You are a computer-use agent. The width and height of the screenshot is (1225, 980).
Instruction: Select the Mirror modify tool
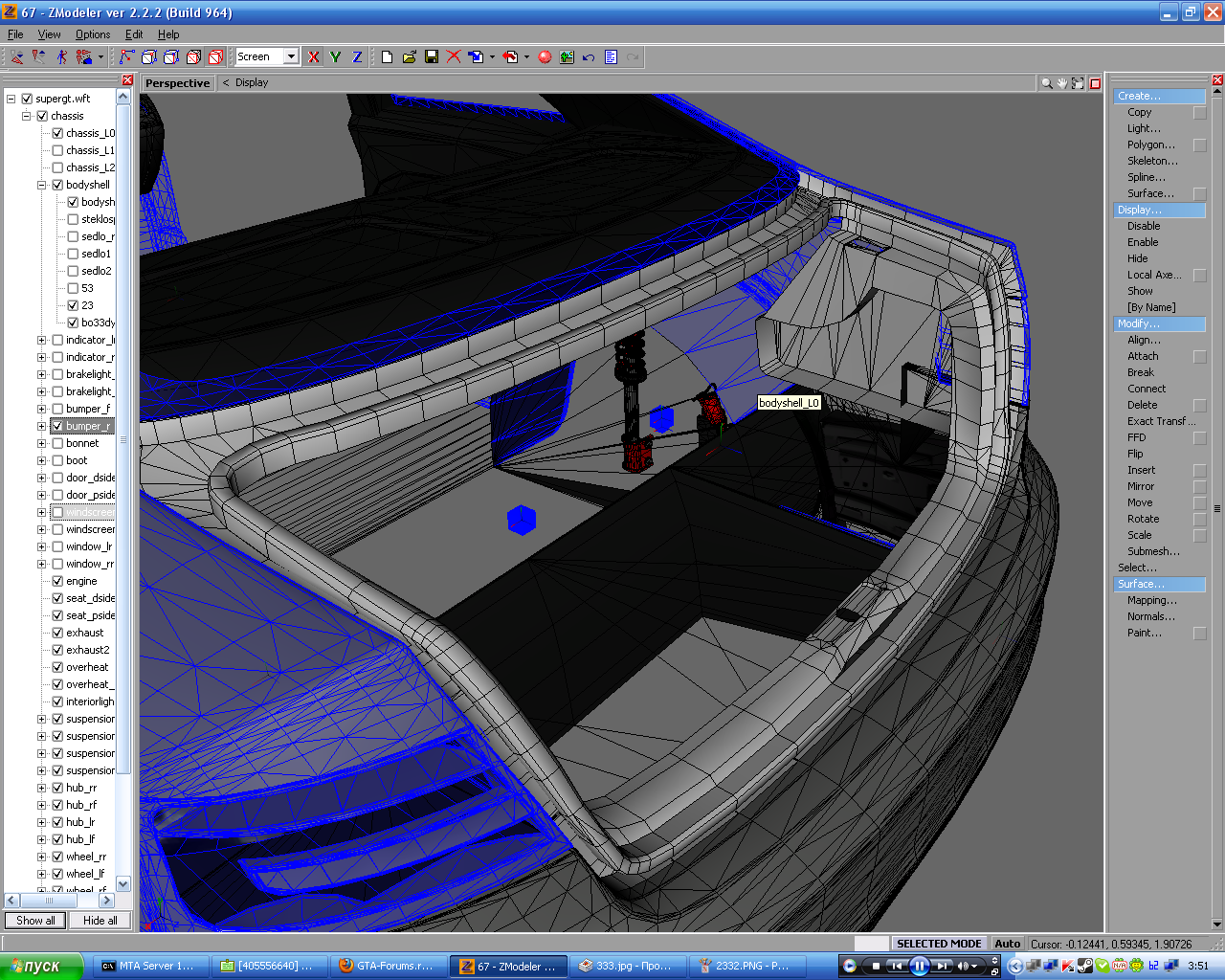1141,487
